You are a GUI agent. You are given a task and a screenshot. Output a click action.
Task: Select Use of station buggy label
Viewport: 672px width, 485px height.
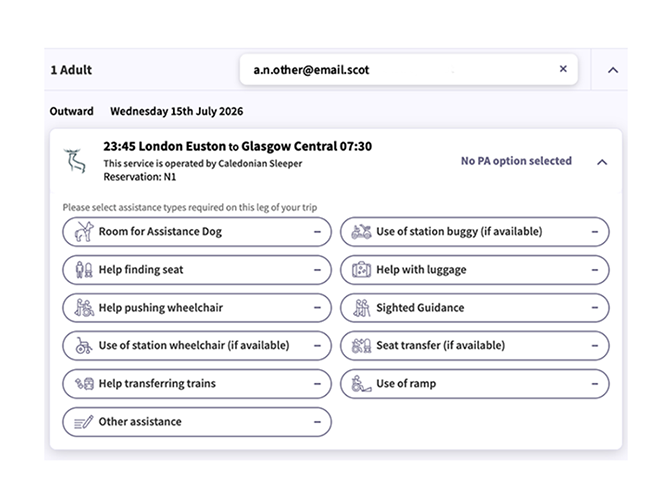click(459, 232)
